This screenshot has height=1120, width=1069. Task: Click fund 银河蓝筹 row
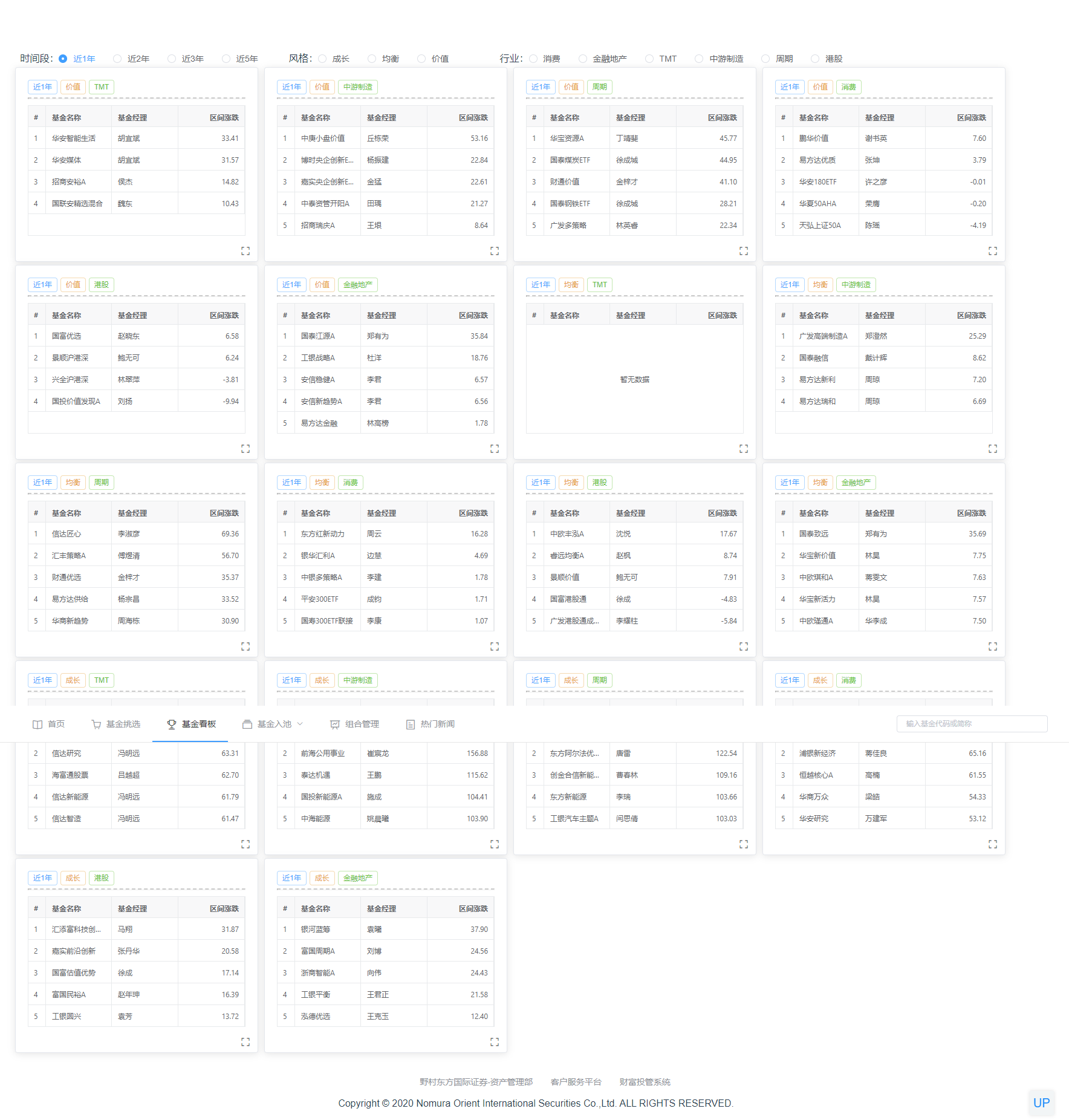[x=385, y=930]
